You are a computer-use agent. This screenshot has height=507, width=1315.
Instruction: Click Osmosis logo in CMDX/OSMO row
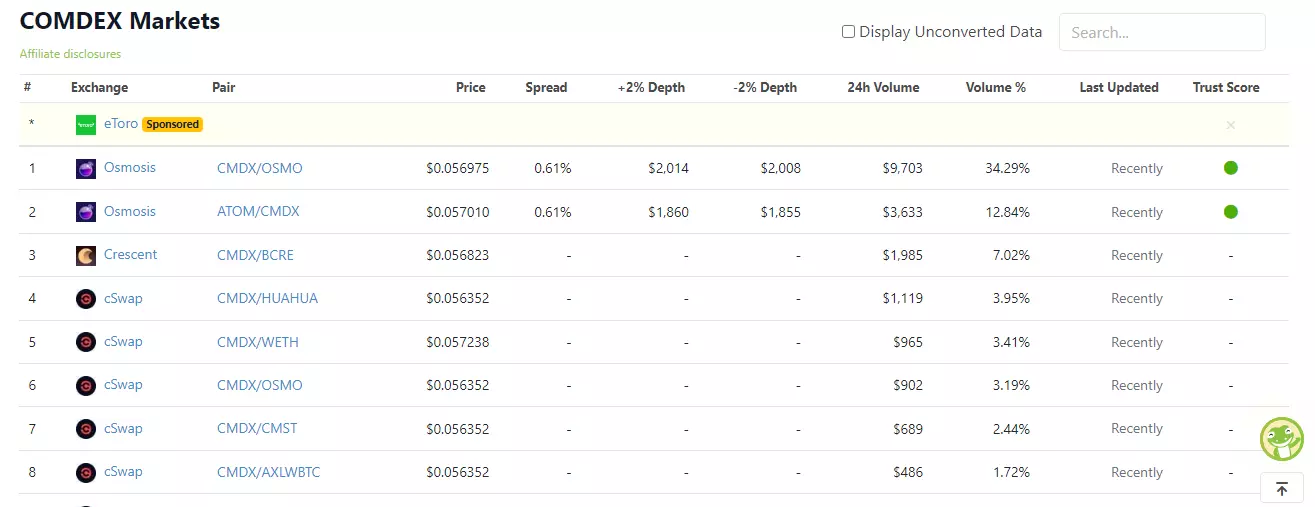pos(86,169)
